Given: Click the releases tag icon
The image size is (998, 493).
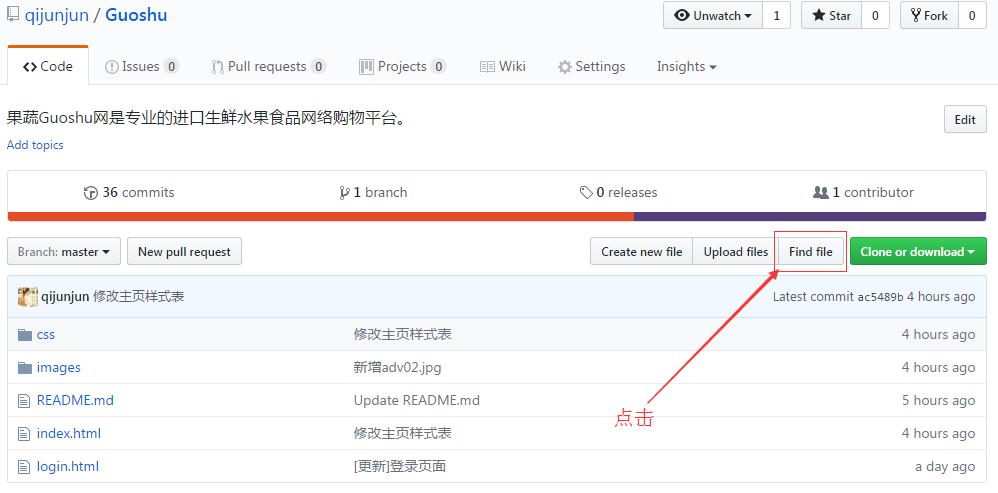Looking at the screenshot, I should [x=586, y=193].
